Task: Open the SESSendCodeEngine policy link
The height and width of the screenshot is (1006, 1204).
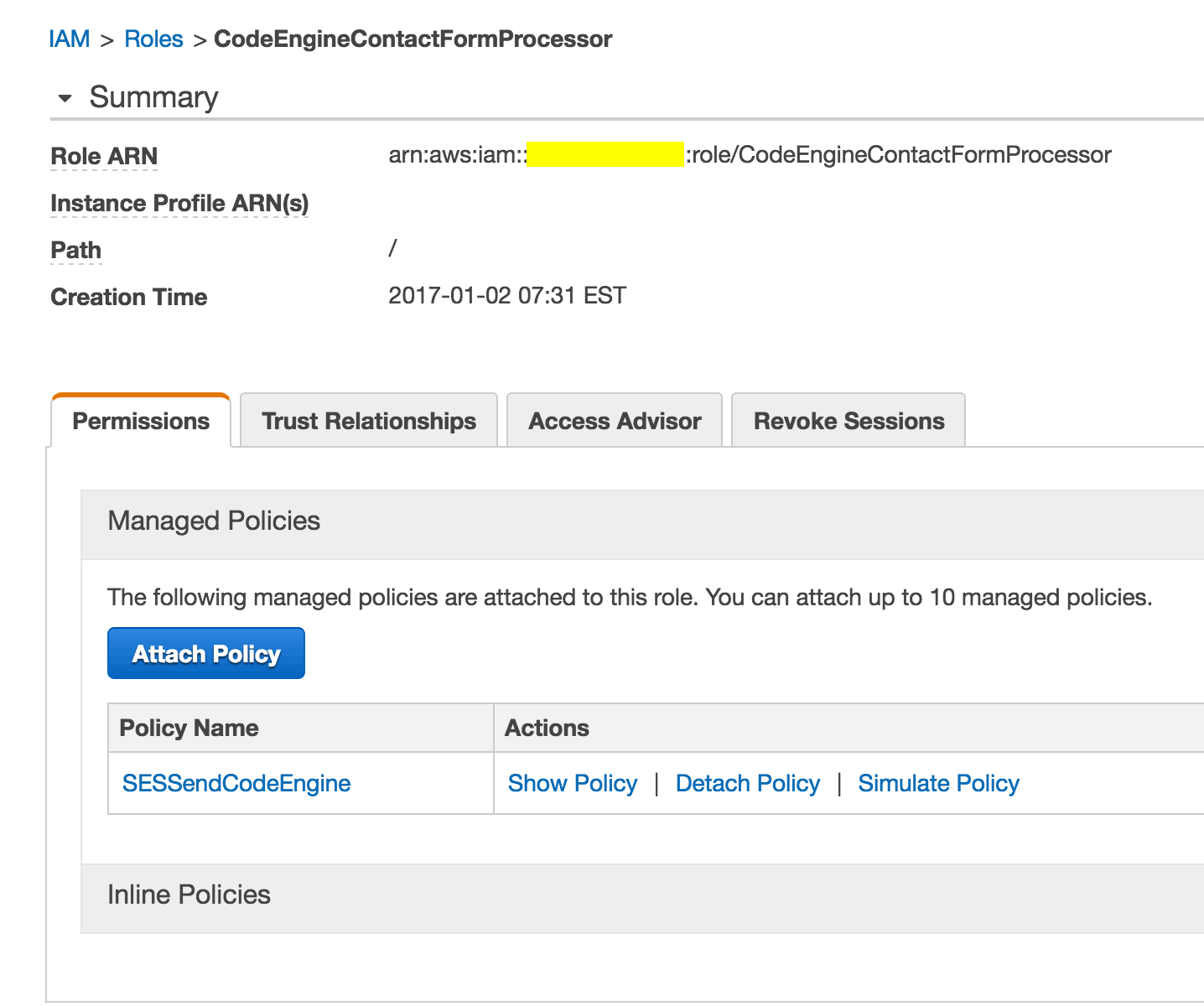Action: pyautogui.click(x=236, y=783)
